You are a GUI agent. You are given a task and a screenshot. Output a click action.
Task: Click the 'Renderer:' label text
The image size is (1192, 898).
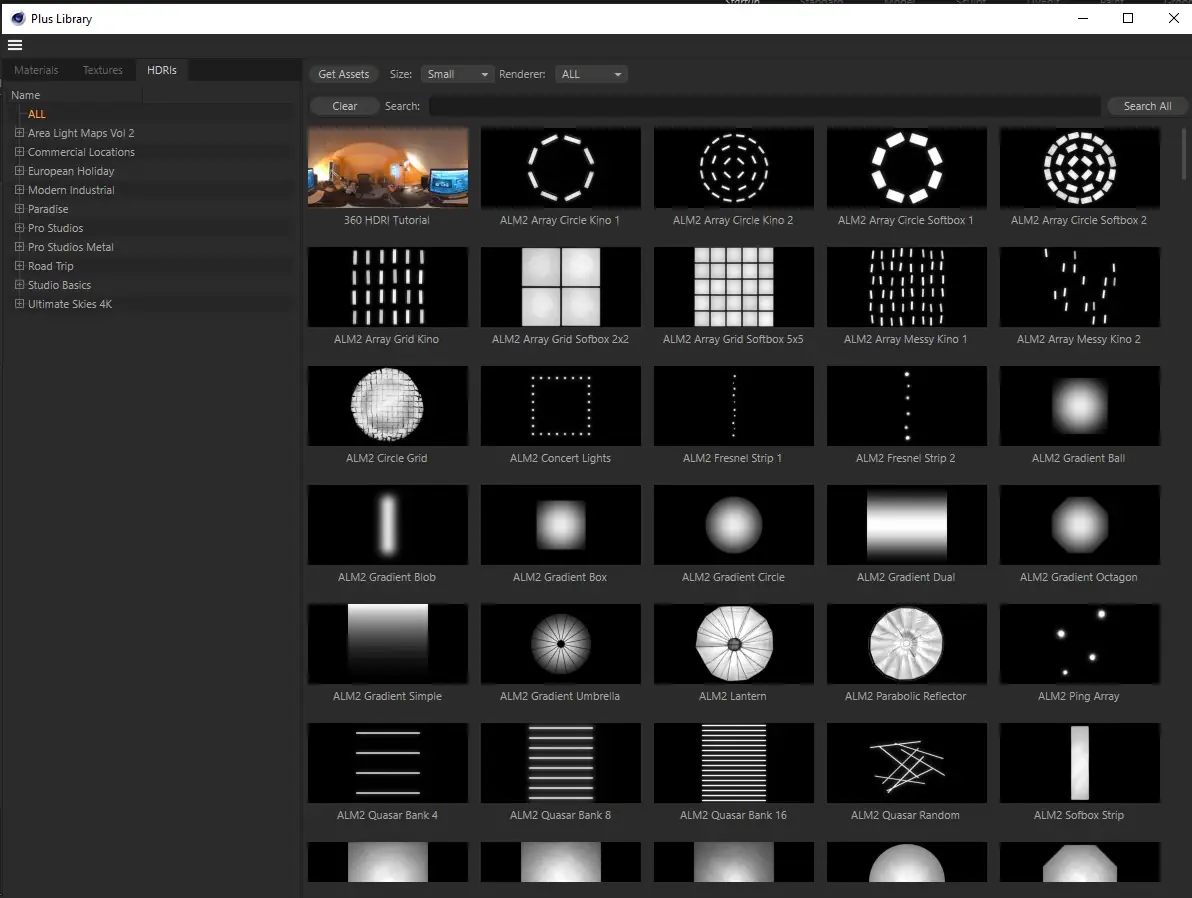(522, 75)
